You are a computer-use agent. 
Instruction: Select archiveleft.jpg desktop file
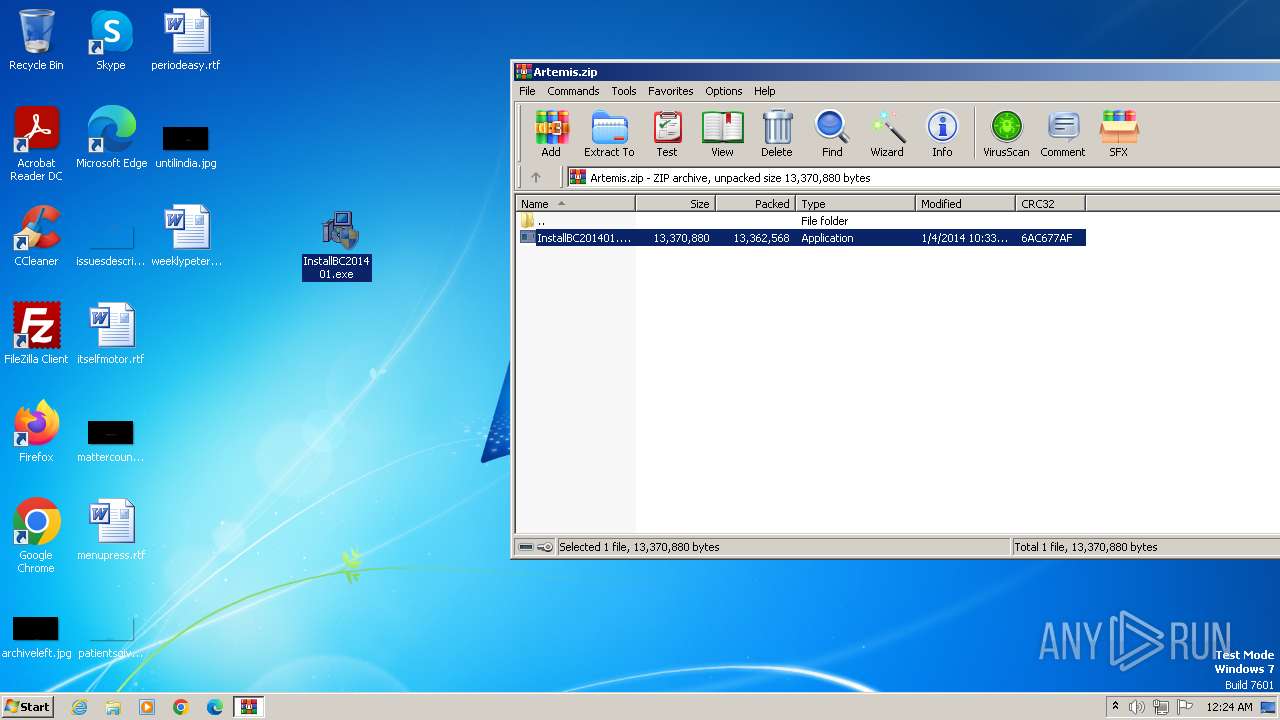tap(36, 637)
